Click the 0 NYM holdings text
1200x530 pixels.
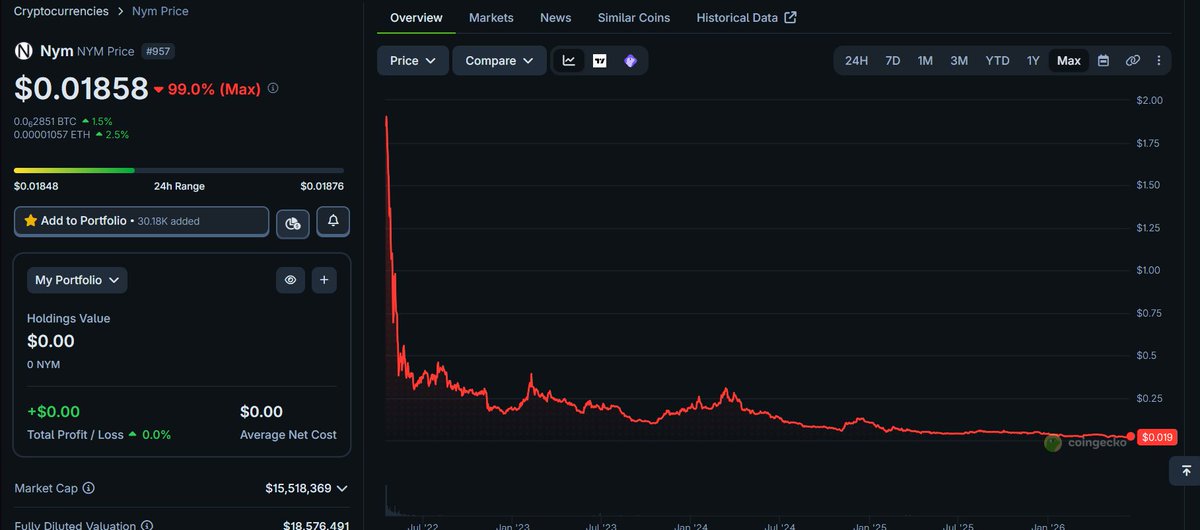click(x=43, y=365)
